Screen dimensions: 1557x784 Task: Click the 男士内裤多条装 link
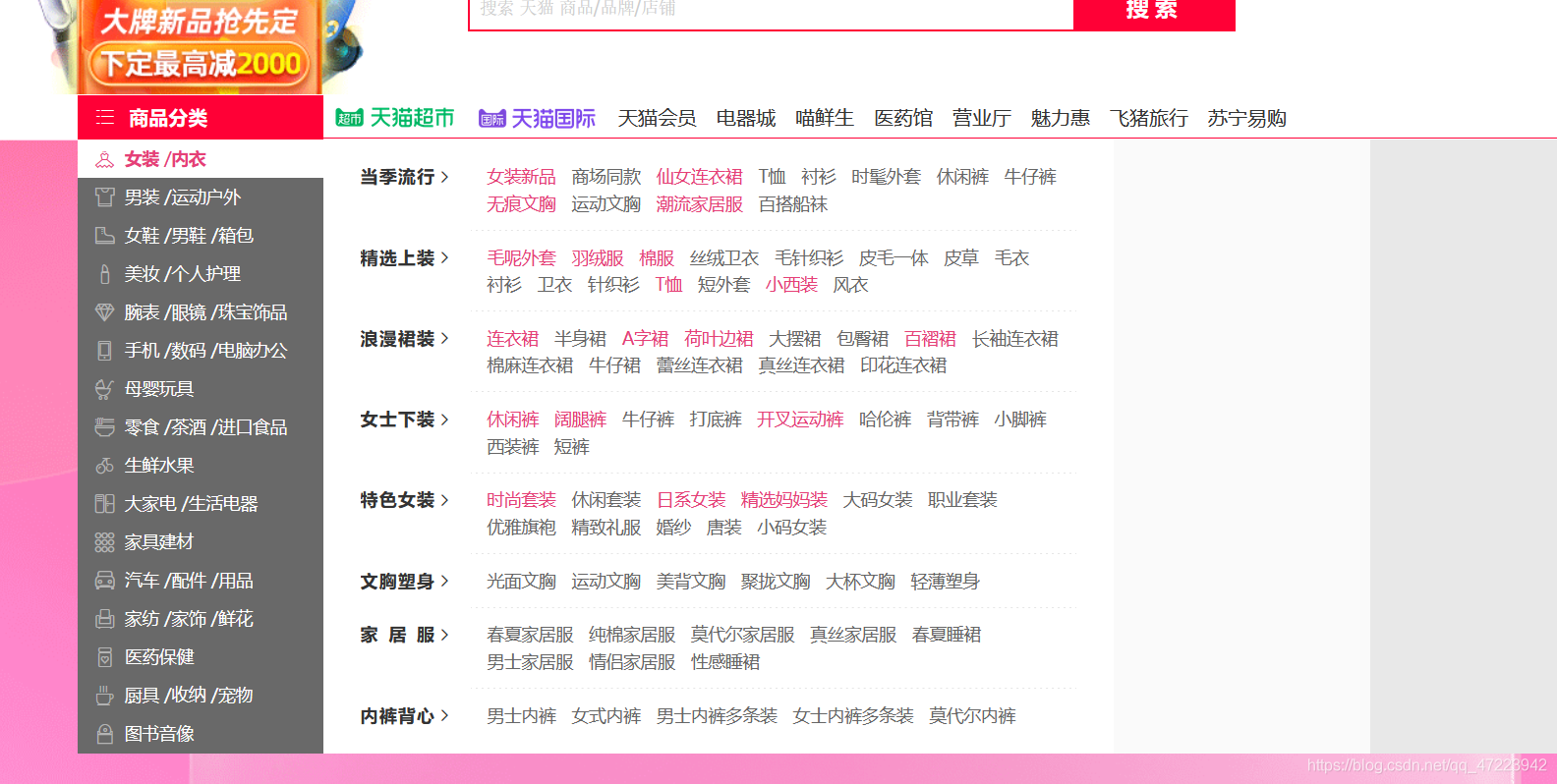click(x=717, y=716)
